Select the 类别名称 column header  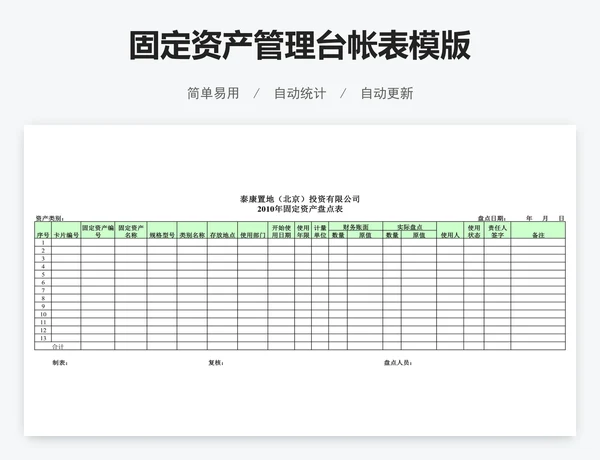pos(192,230)
